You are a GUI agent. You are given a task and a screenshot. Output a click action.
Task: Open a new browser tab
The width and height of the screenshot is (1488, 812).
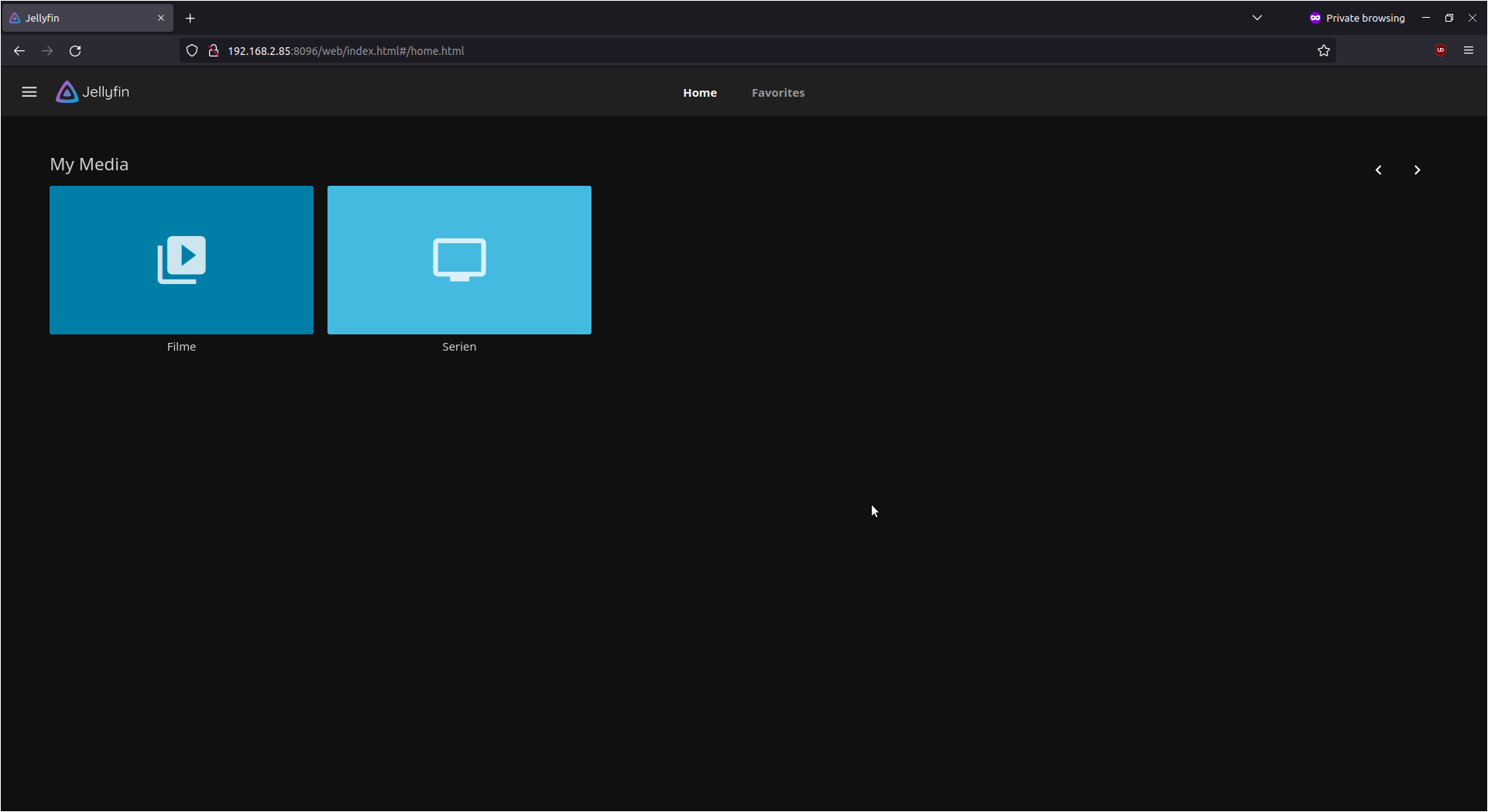[x=190, y=18]
